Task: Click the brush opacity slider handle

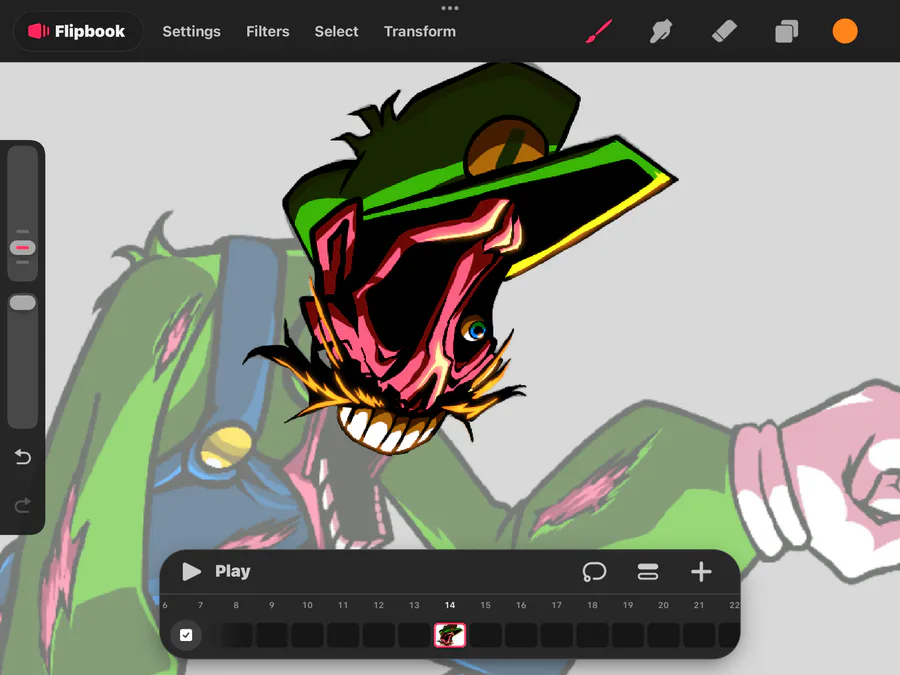Action: (22, 302)
